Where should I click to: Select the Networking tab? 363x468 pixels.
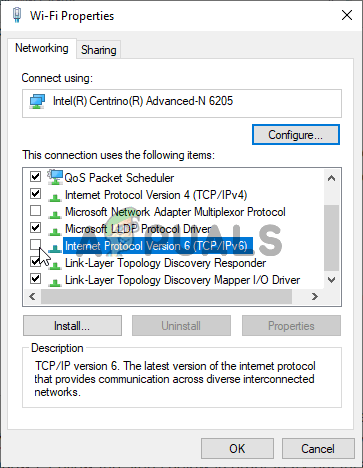(x=42, y=48)
